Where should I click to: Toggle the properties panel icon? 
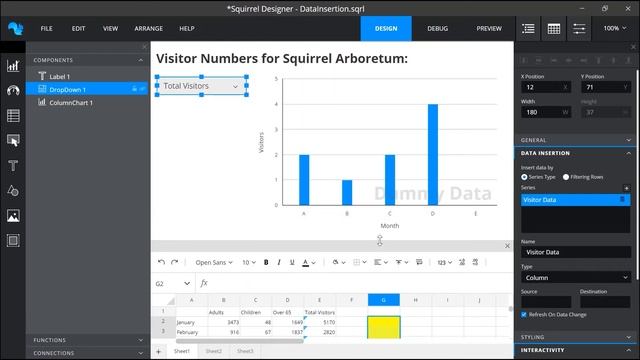tap(579, 29)
